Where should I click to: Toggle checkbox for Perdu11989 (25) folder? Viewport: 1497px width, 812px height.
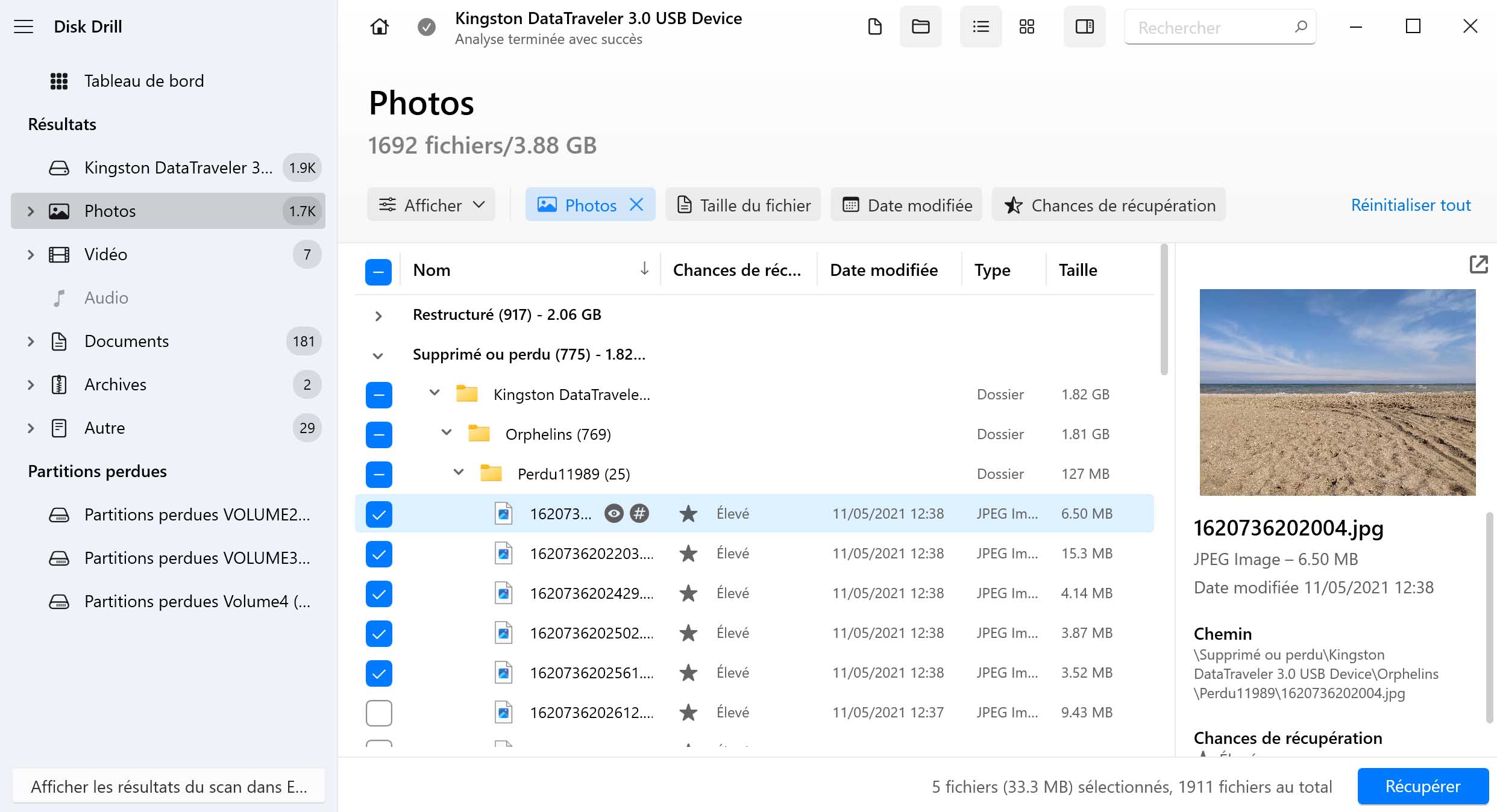[x=378, y=474]
